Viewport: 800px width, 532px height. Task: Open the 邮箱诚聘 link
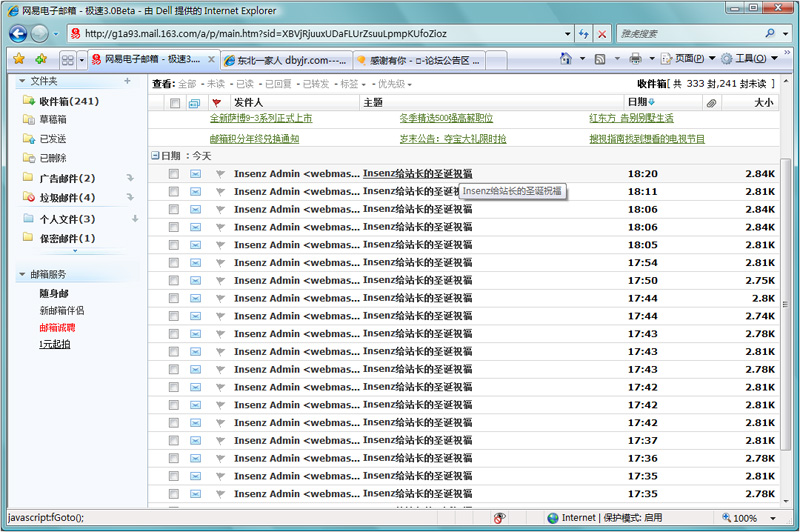tap(57, 327)
